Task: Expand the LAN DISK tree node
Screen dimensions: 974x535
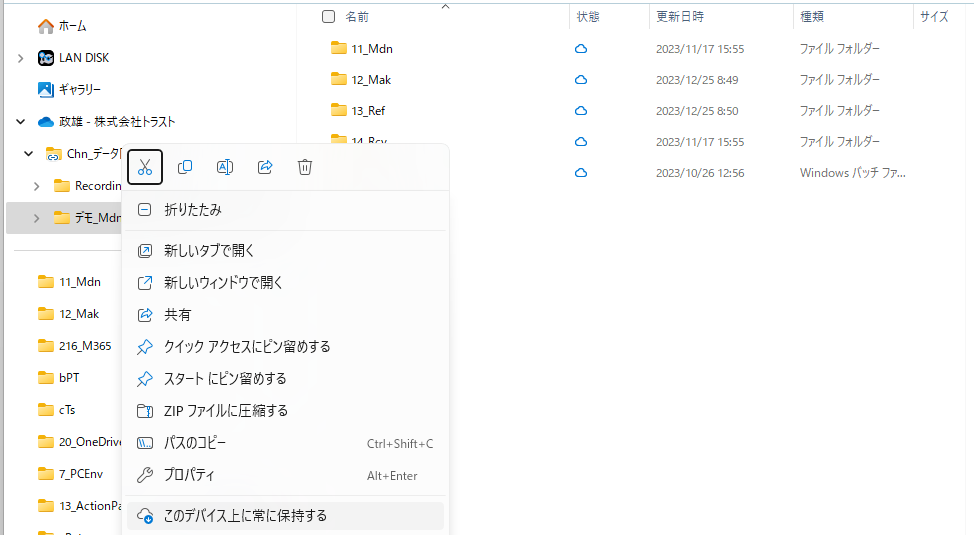Action: [x=21, y=58]
